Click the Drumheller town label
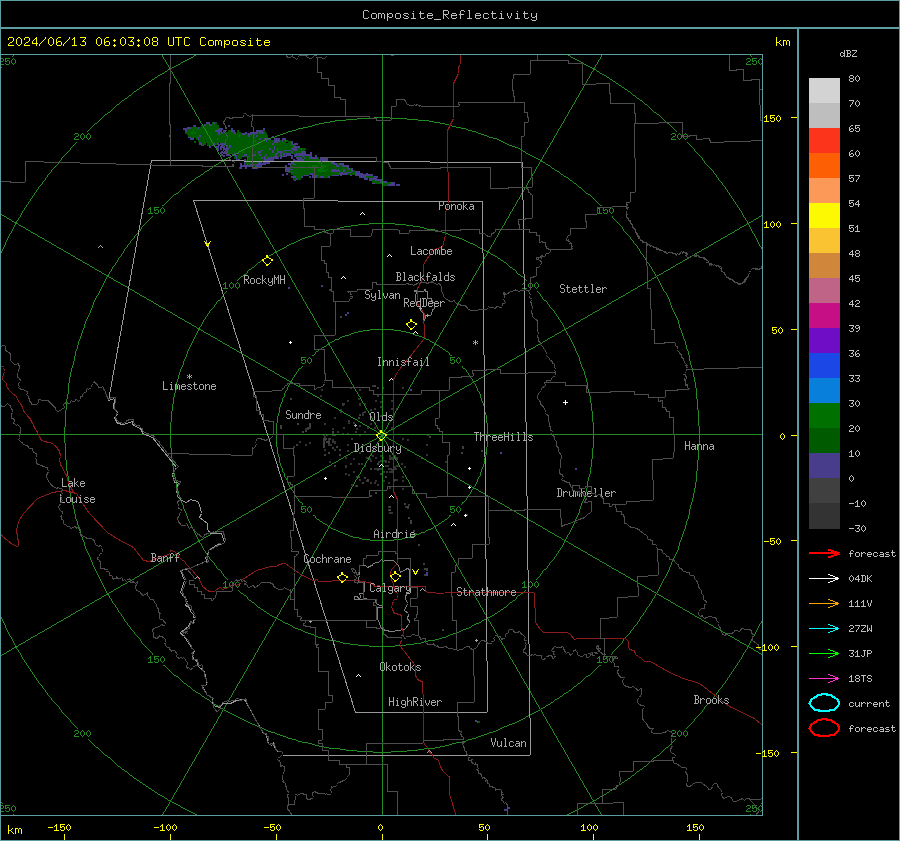Screen dimensions: 900x841 point(586,493)
